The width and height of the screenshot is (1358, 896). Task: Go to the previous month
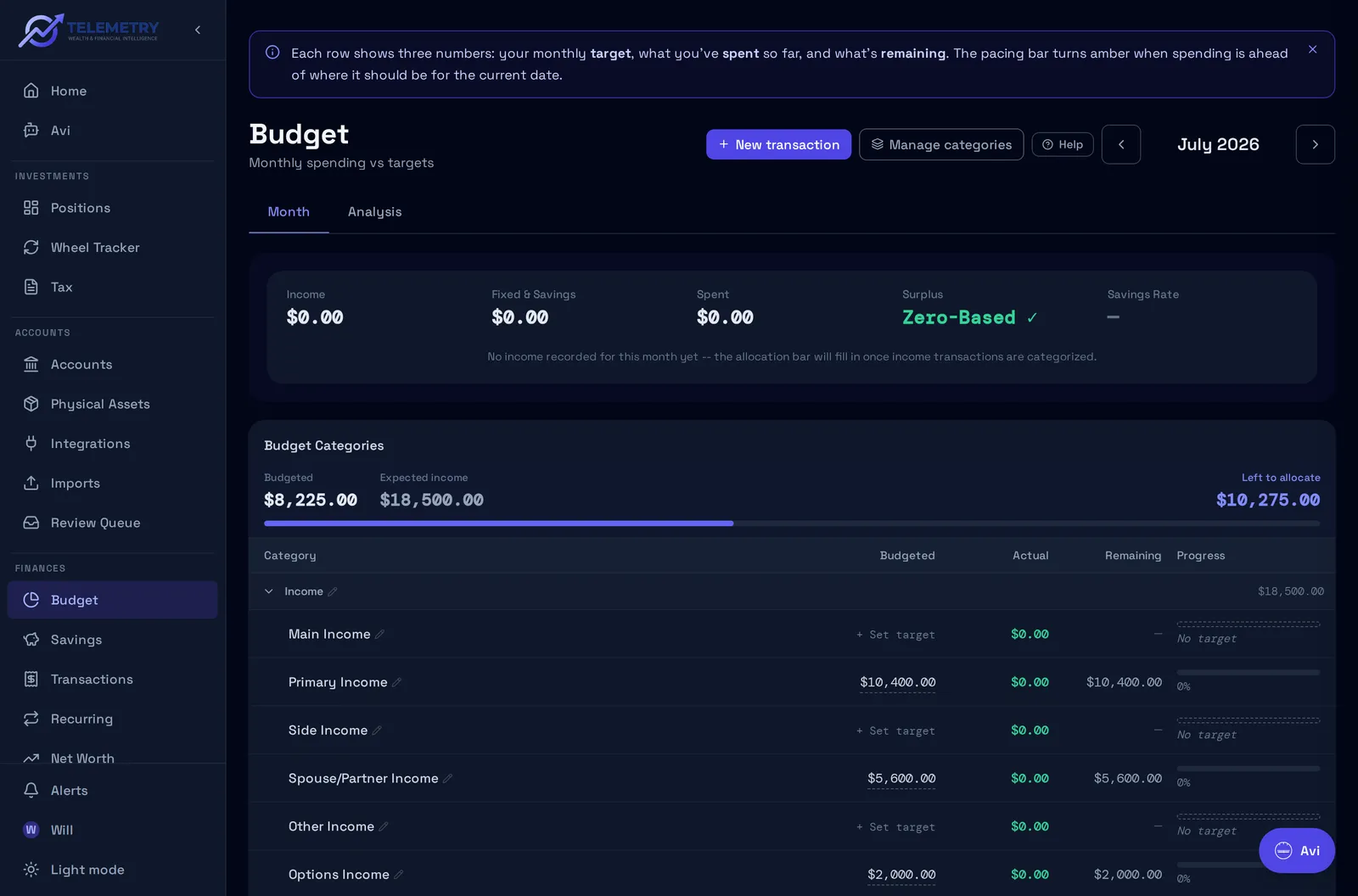(x=1121, y=144)
